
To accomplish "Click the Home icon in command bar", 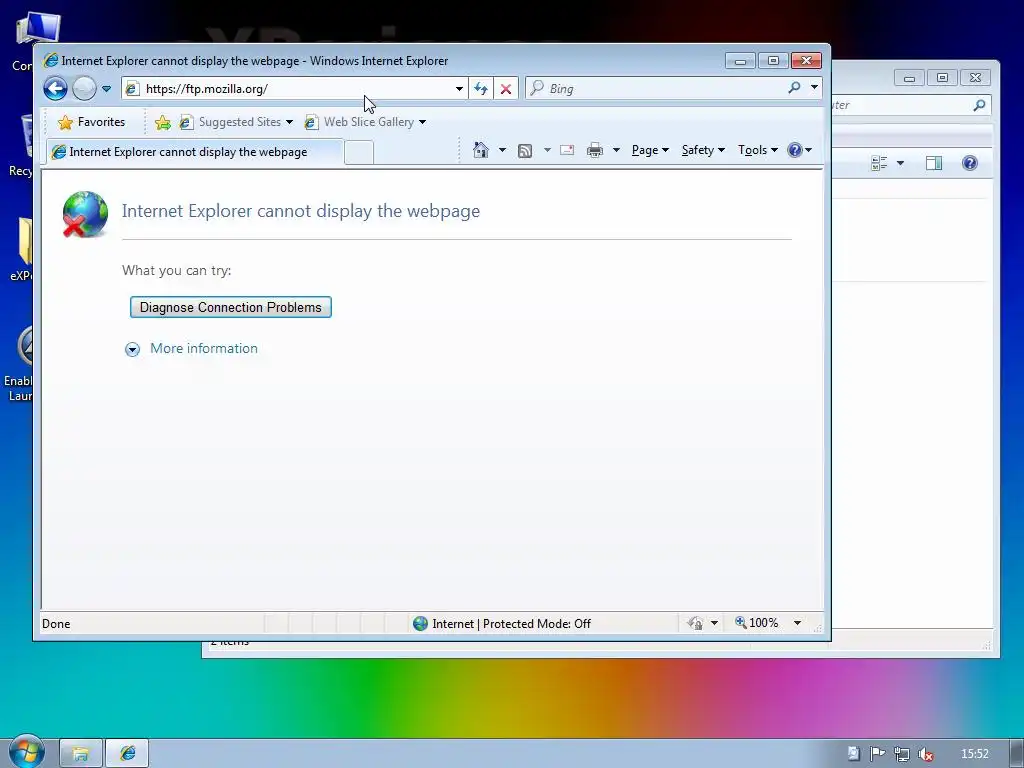I will [481, 150].
